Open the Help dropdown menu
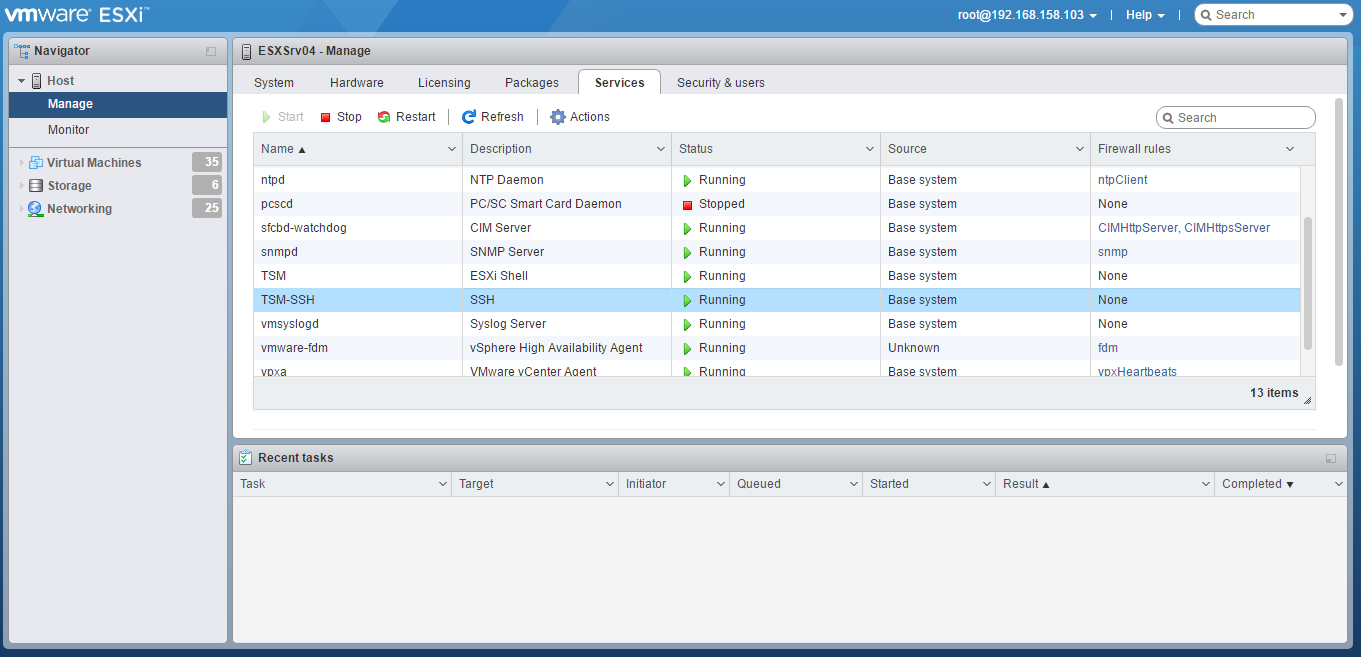The height and width of the screenshot is (657, 1361). click(x=1145, y=15)
